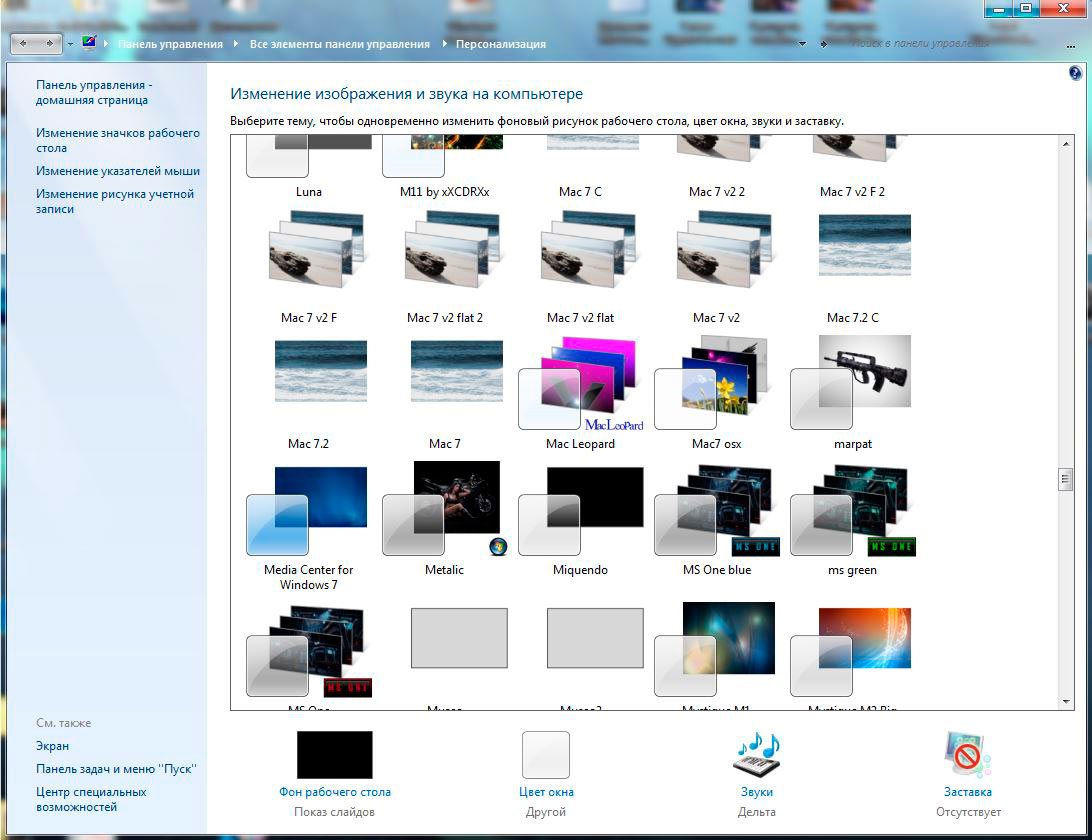The height and width of the screenshot is (840, 1092).
Task: Apply the Mac 7 ocean theme icon
Action: click(x=457, y=371)
